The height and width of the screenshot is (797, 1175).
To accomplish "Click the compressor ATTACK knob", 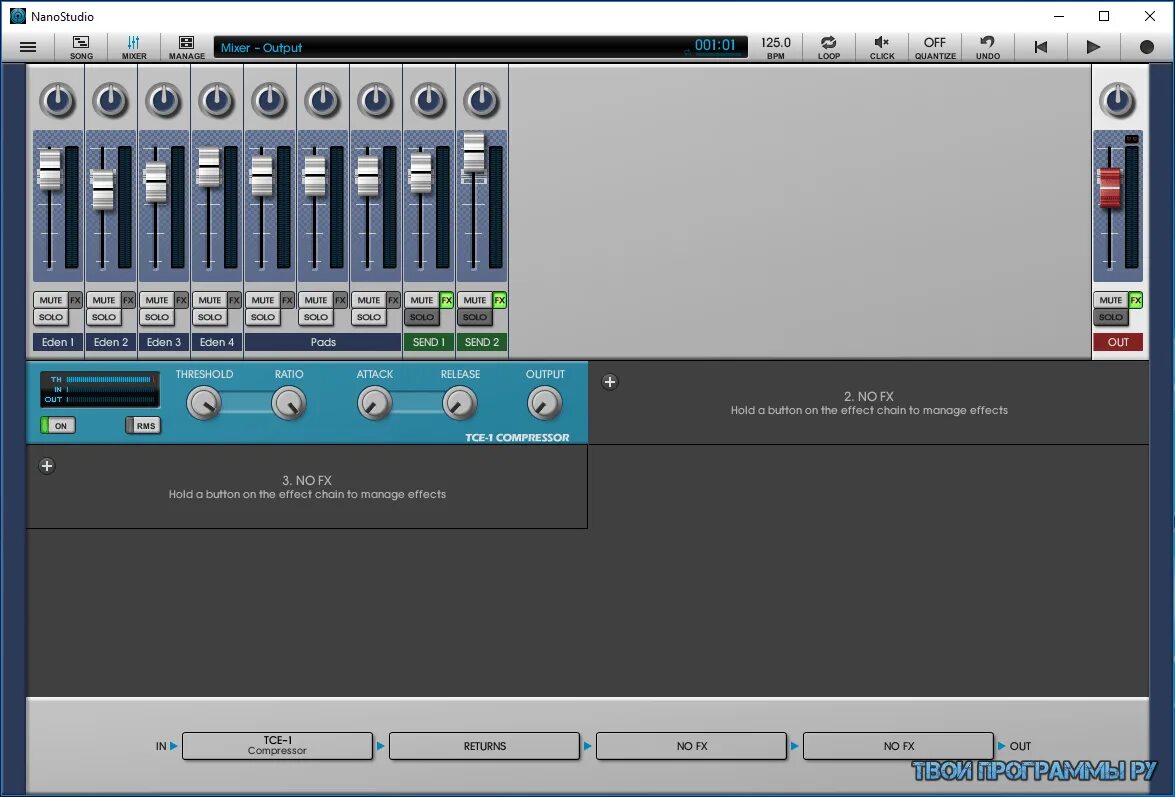I will (x=374, y=403).
